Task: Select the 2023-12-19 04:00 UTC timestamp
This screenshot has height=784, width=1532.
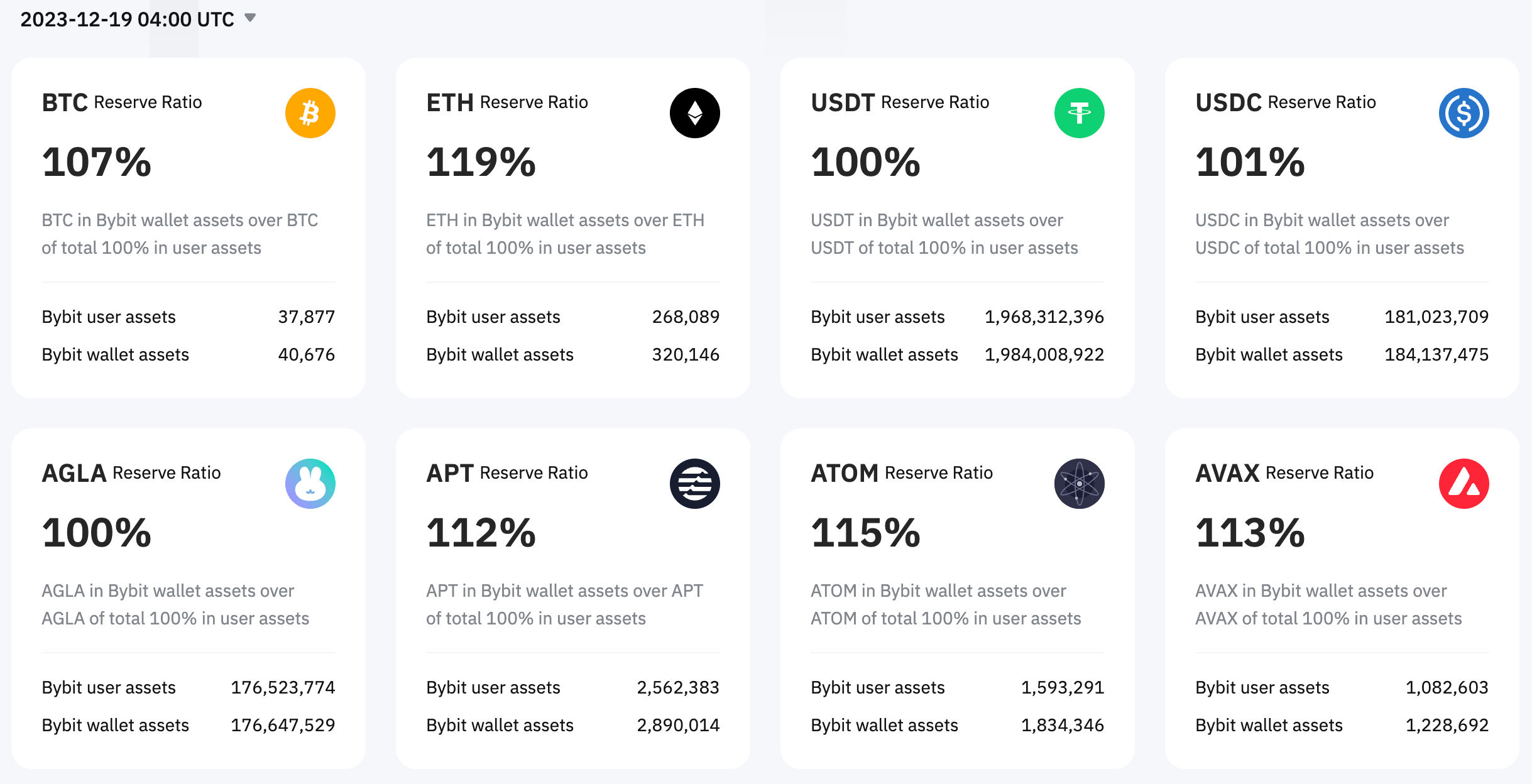Action: click(127, 19)
